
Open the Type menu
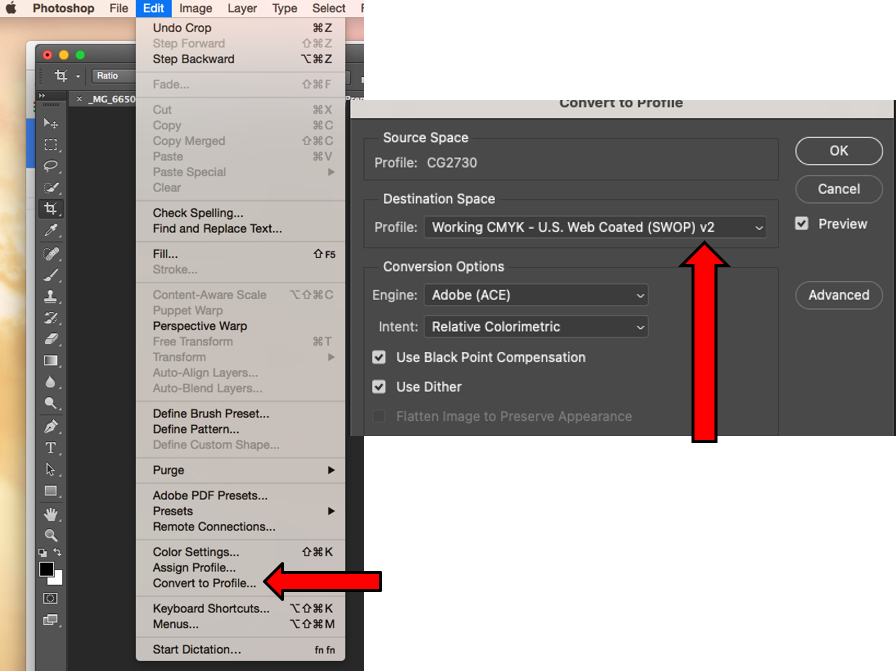click(284, 8)
